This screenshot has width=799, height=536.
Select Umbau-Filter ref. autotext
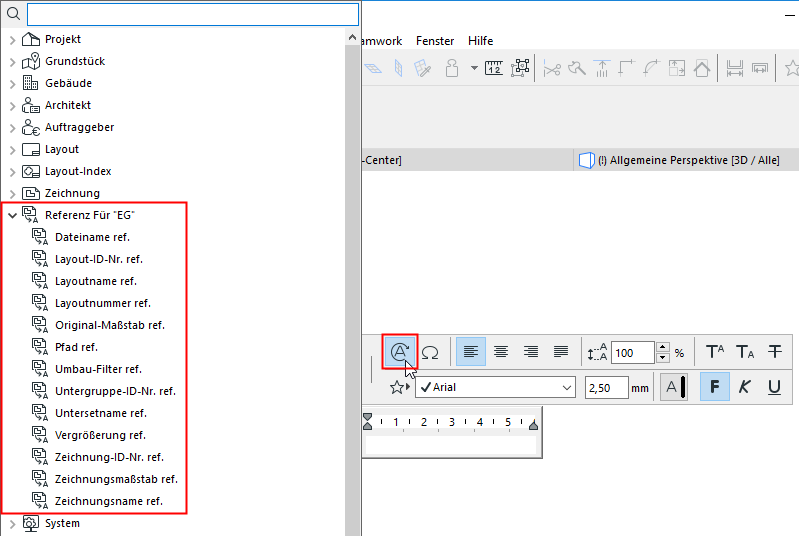click(98, 369)
